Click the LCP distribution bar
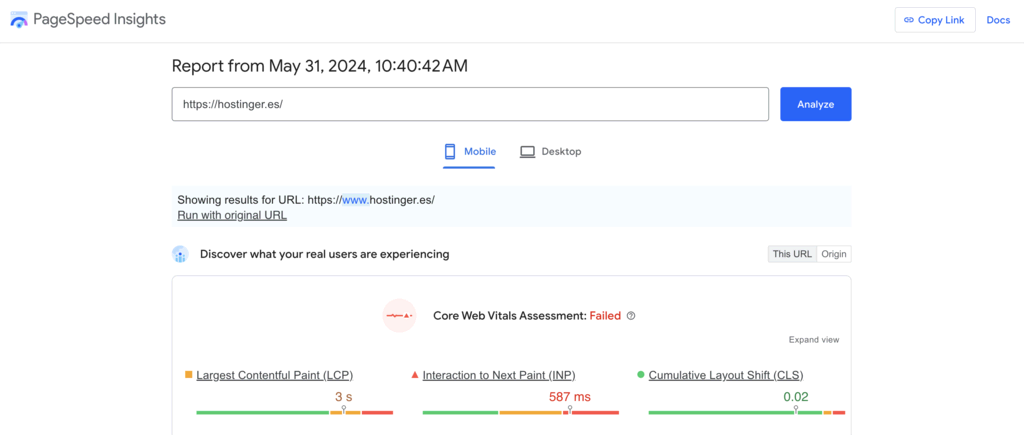The height and width of the screenshot is (435, 1024). click(x=294, y=412)
